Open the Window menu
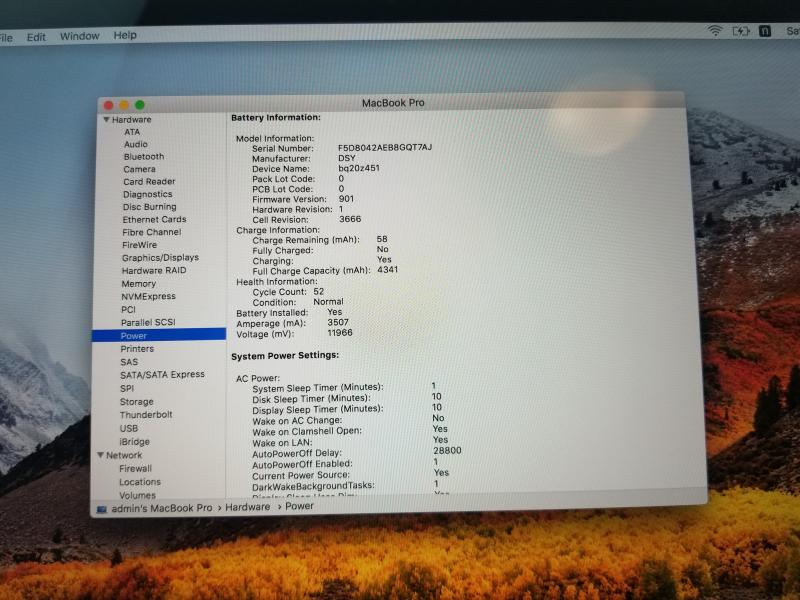800x600 pixels. pyautogui.click(x=79, y=36)
